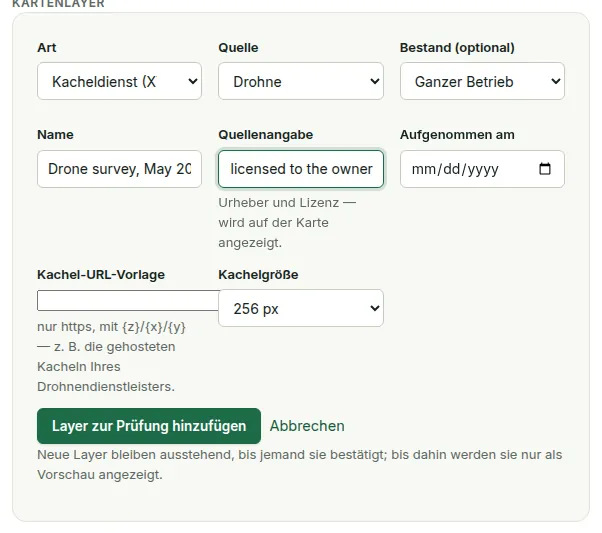Open the Art dropdown showing Kacheldienst
The width and height of the screenshot is (602, 533).
[119, 81]
